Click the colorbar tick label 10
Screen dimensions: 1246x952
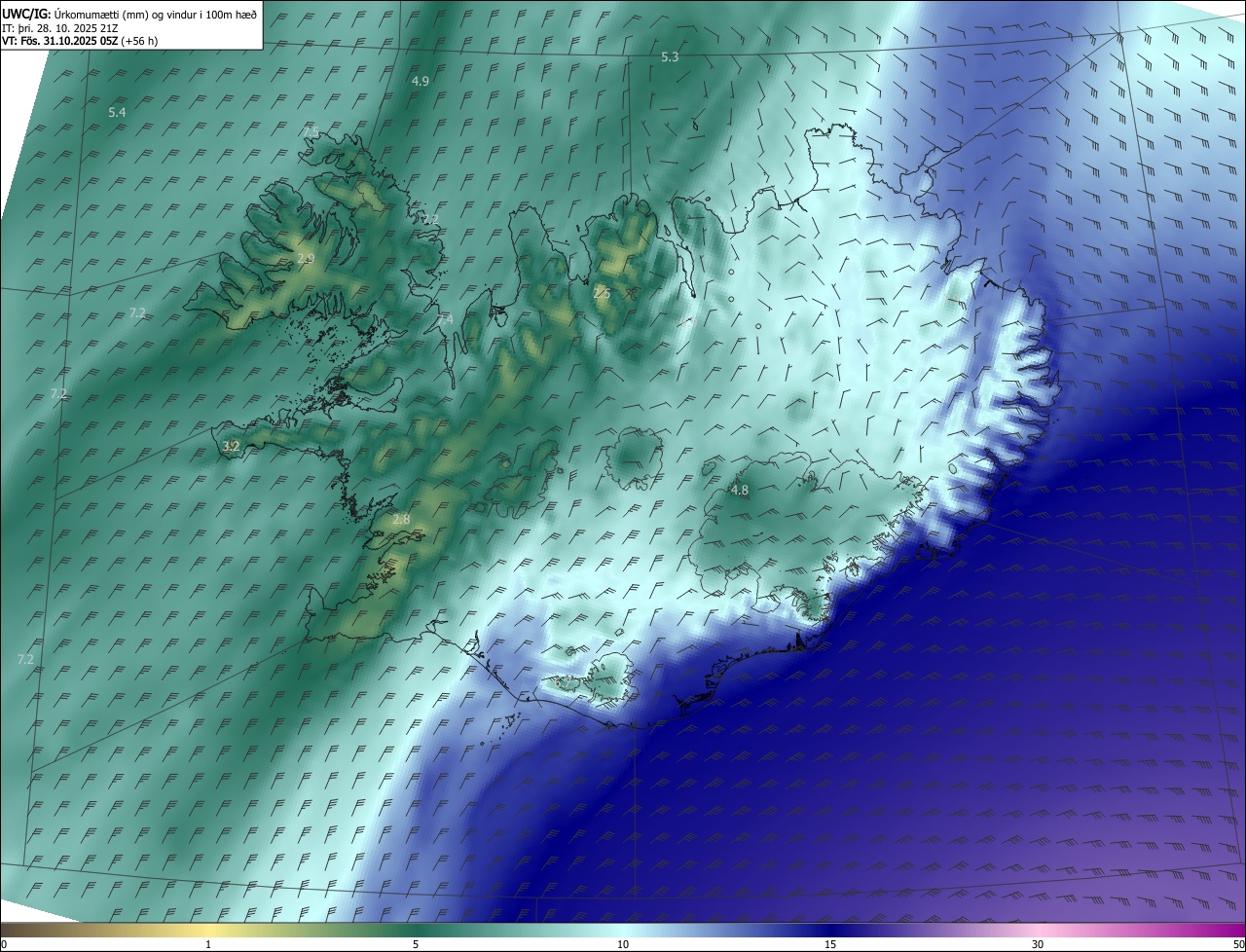pos(623,945)
